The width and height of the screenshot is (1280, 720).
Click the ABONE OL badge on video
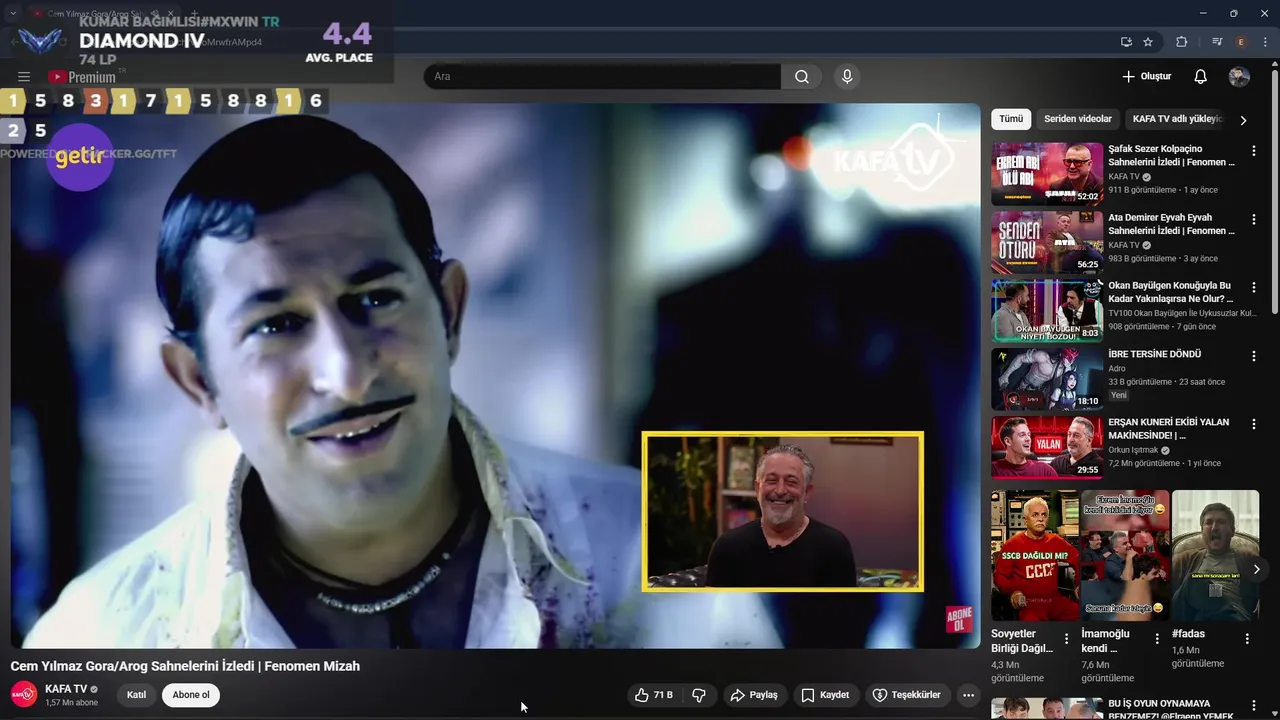click(x=959, y=620)
